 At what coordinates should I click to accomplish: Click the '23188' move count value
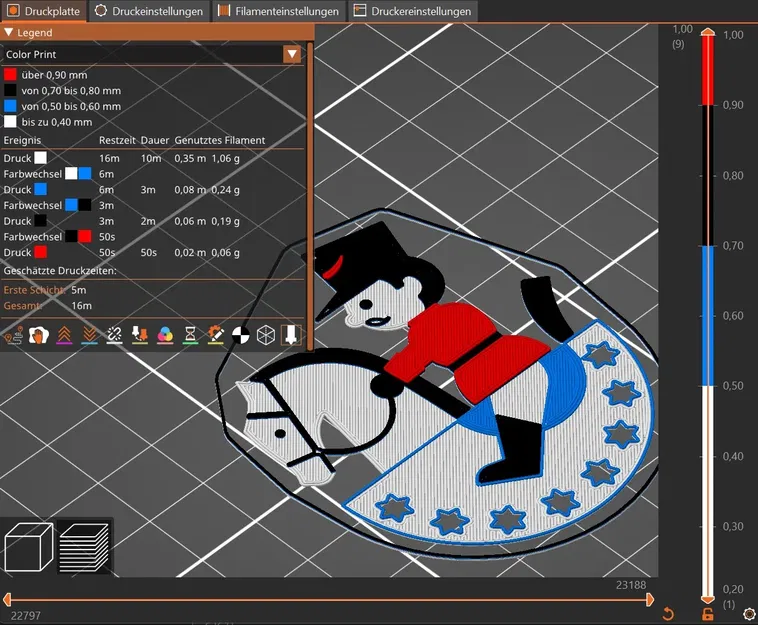(631, 585)
